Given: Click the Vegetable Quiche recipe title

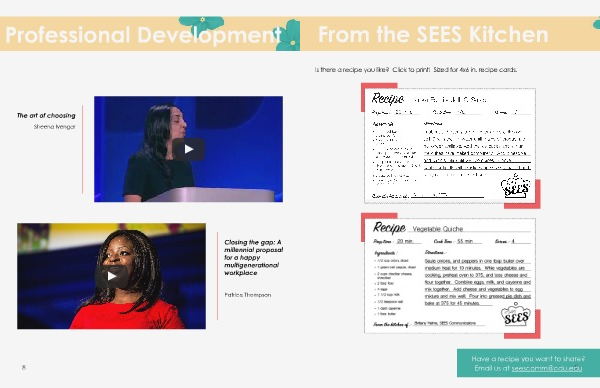Looking at the screenshot, I should 438,229.
